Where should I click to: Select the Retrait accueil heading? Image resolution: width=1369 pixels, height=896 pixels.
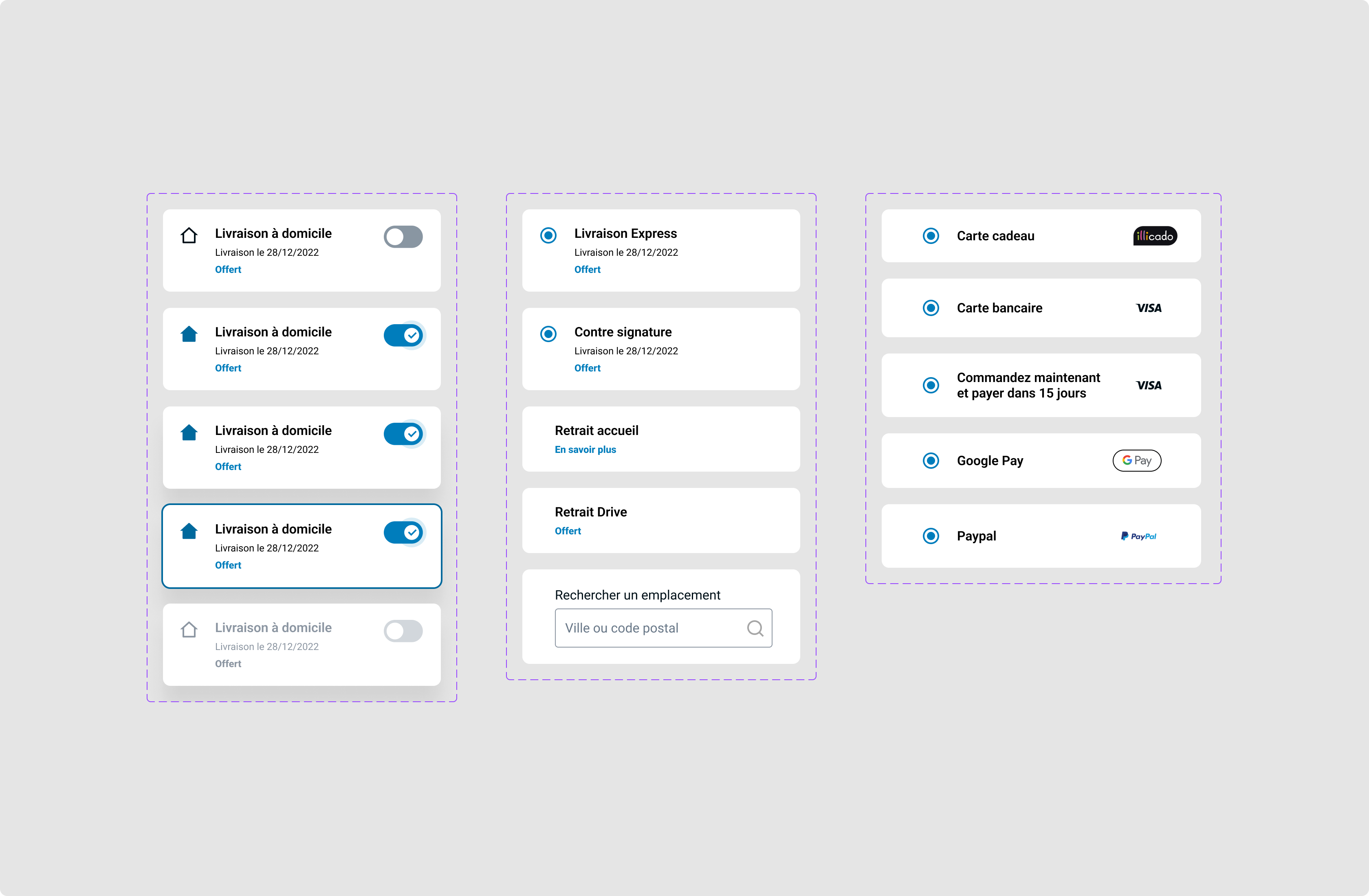[x=596, y=431]
